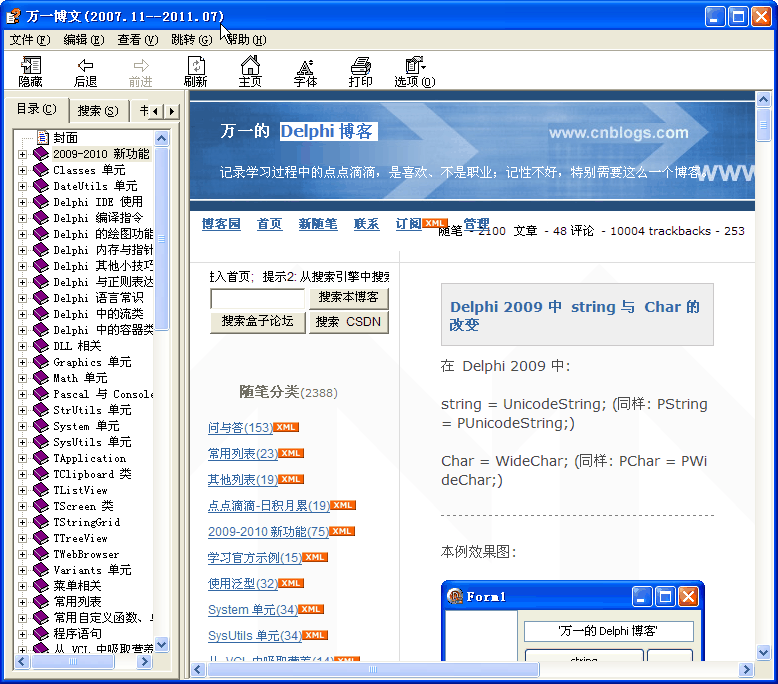Open the 文件 menu
The image size is (778, 684).
coord(29,40)
